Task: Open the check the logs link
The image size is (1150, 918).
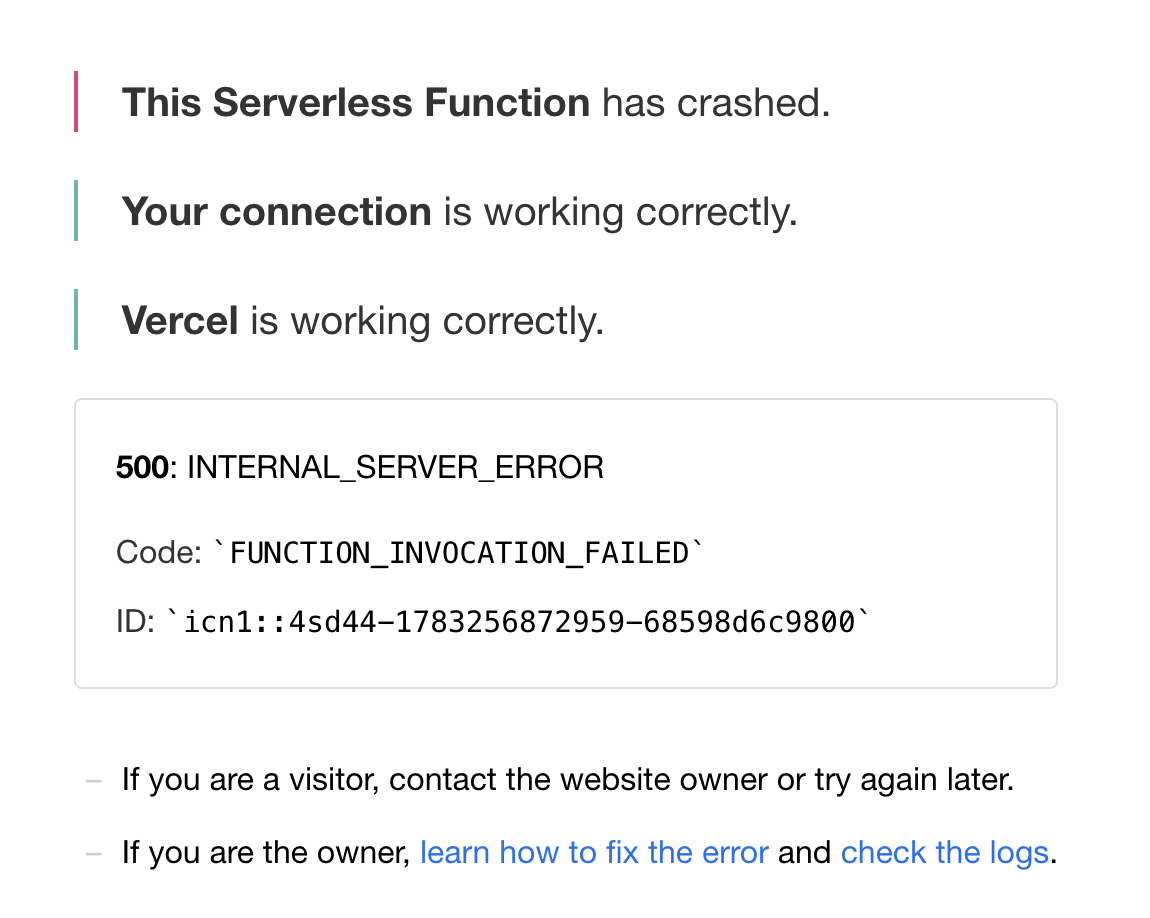Action: [x=945, y=853]
